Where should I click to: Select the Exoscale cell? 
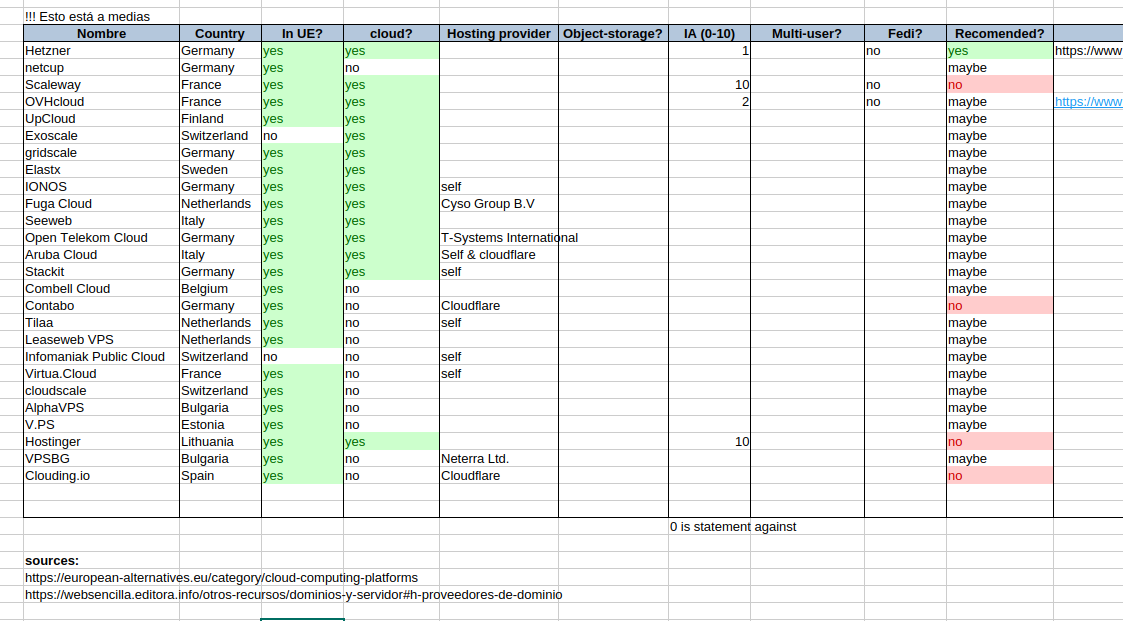[101, 136]
